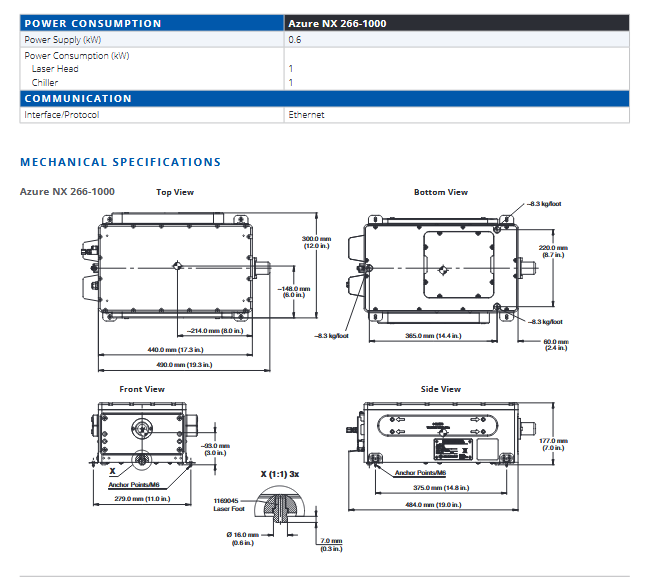Click the 214.0 mm (8.0 in.) dimension
Screen dimensions: 652x584
coord(215,331)
